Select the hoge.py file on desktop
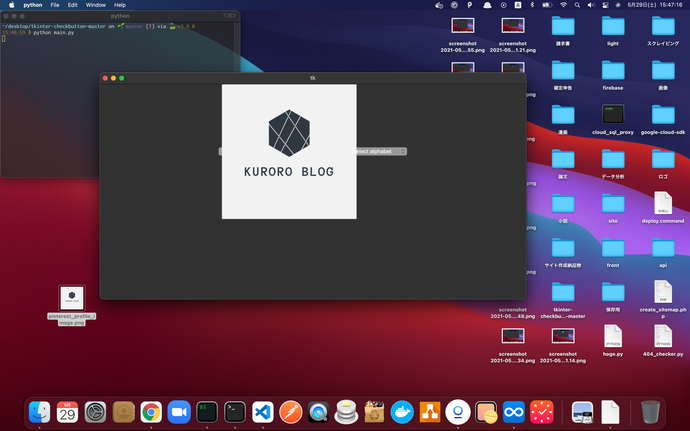 (x=613, y=341)
